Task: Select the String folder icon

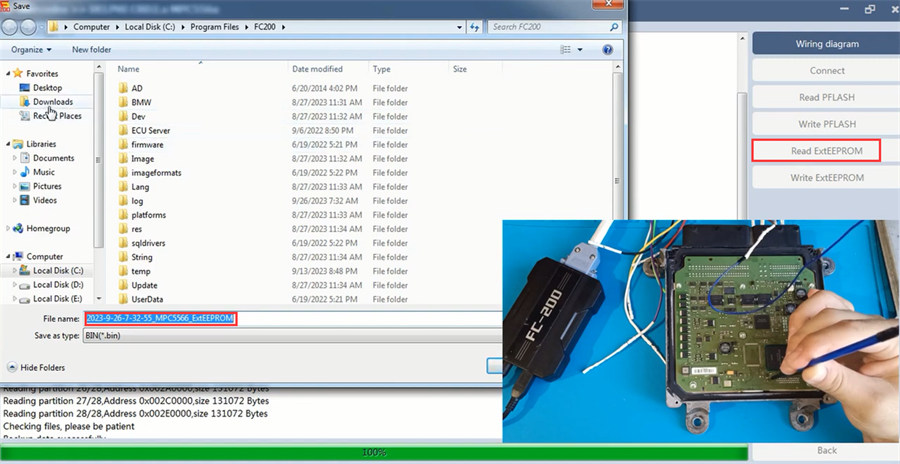Action: pos(123,257)
